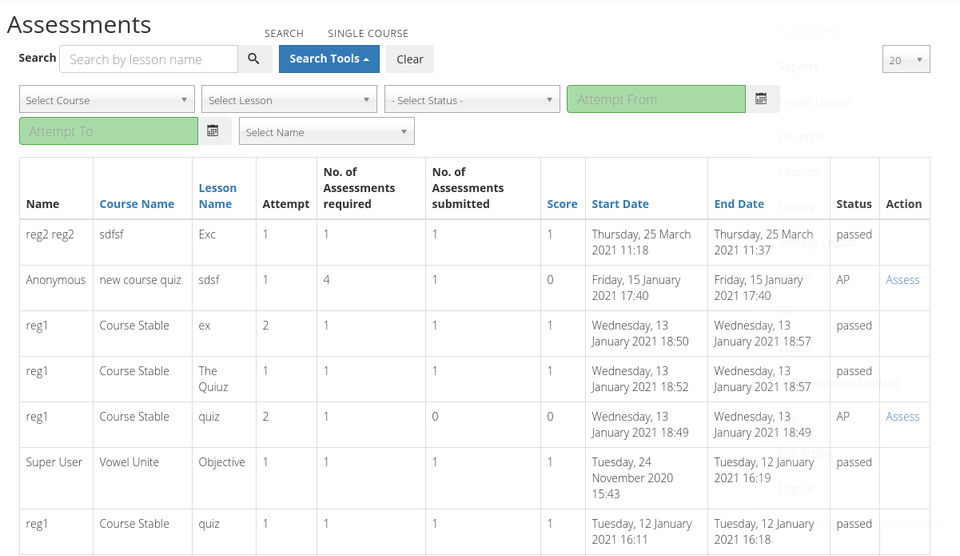Toggle the Search Tools button
This screenshot has width=960, height=556.
pyautogui.click(x=329, y=59)
